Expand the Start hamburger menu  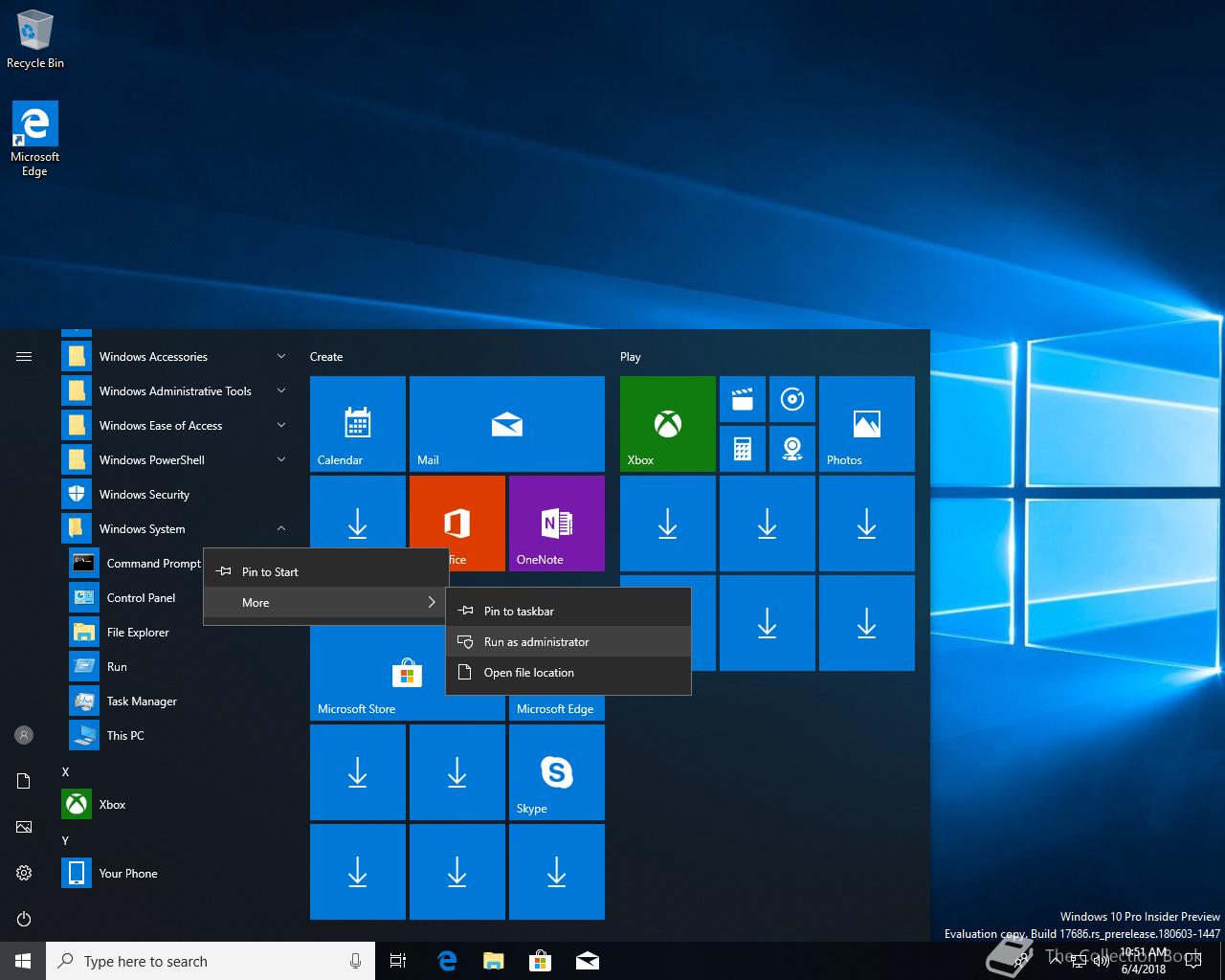coord(24,356)
